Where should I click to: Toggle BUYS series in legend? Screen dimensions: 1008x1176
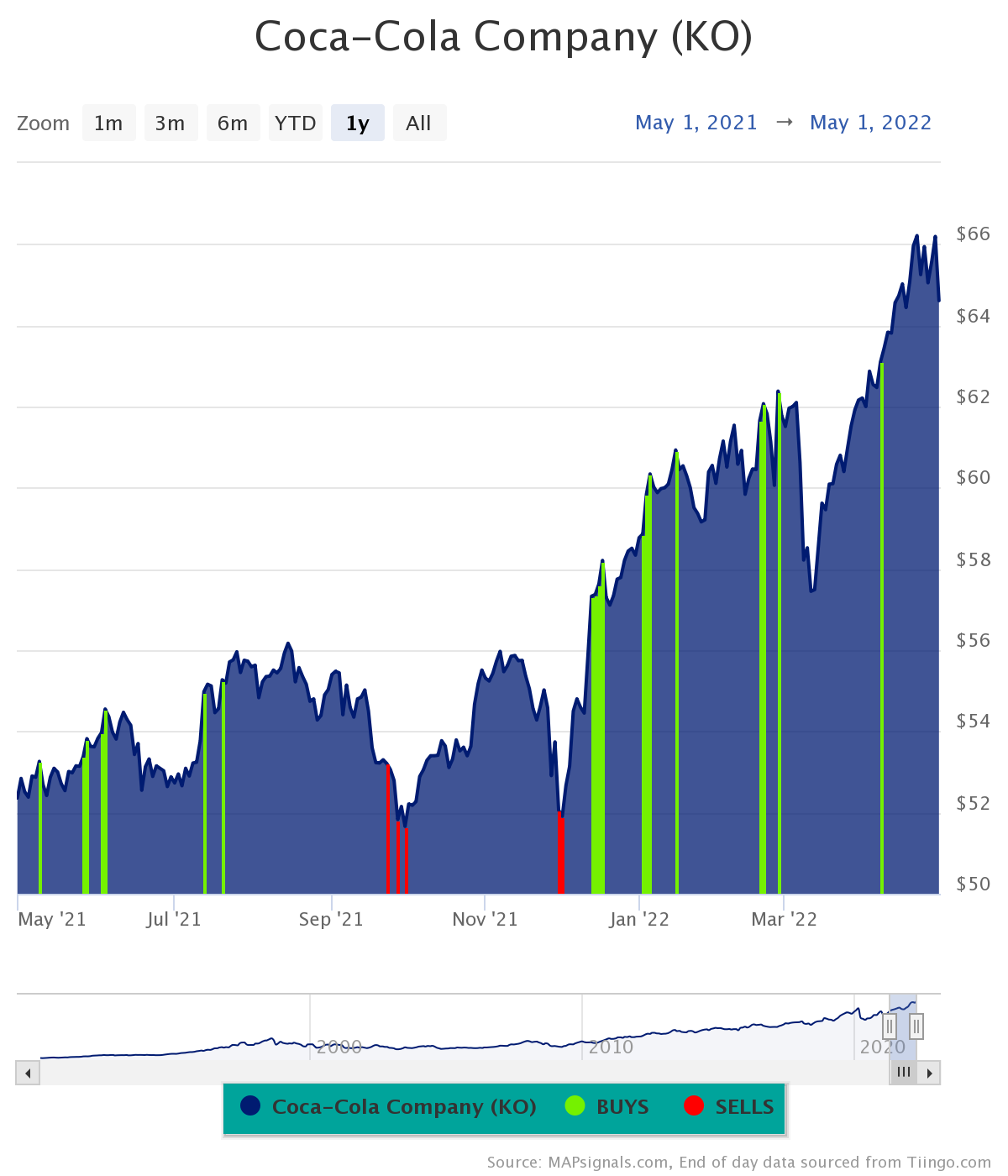click(606, 1107)
